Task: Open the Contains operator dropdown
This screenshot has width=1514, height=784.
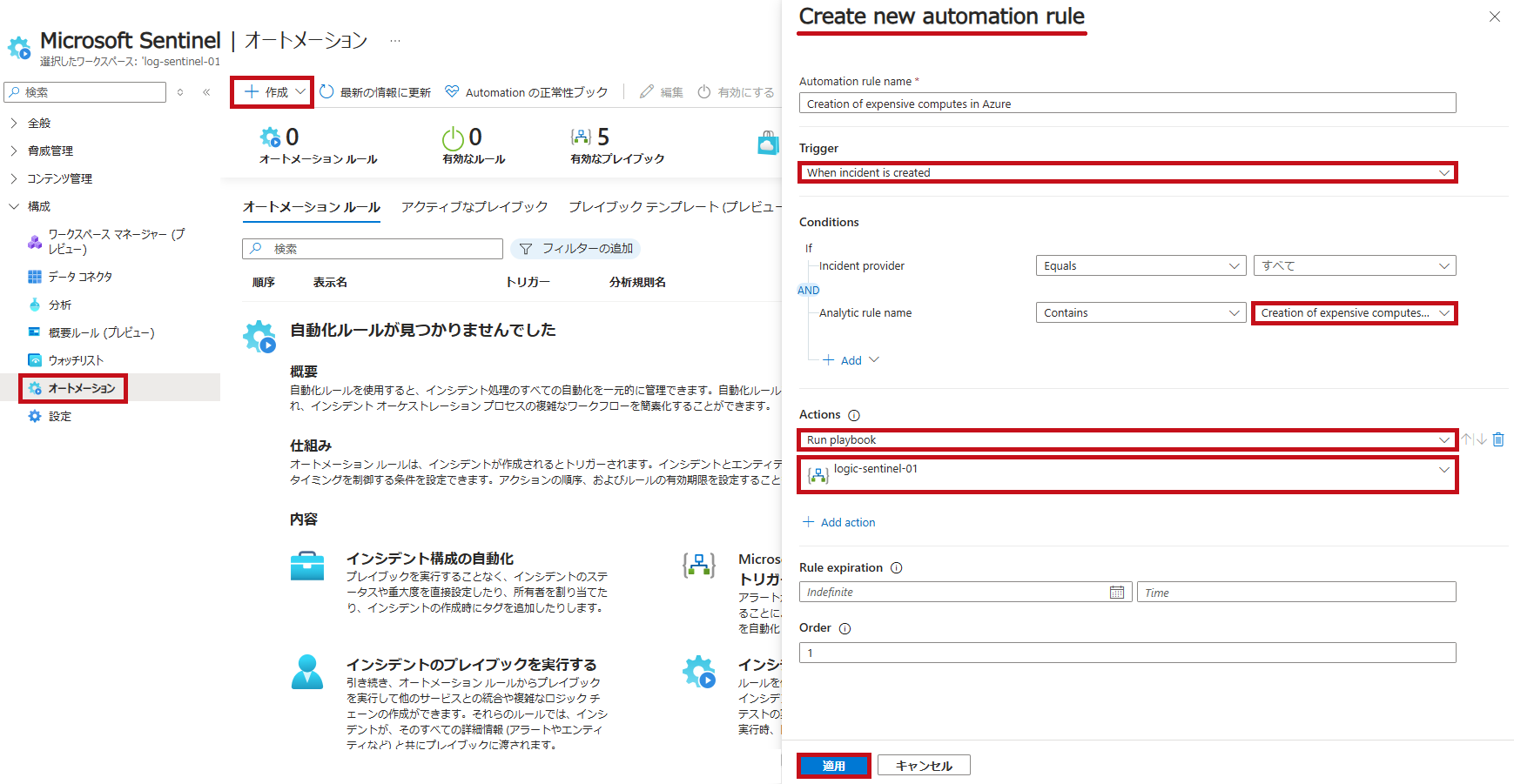Action: pos(1141,313)
